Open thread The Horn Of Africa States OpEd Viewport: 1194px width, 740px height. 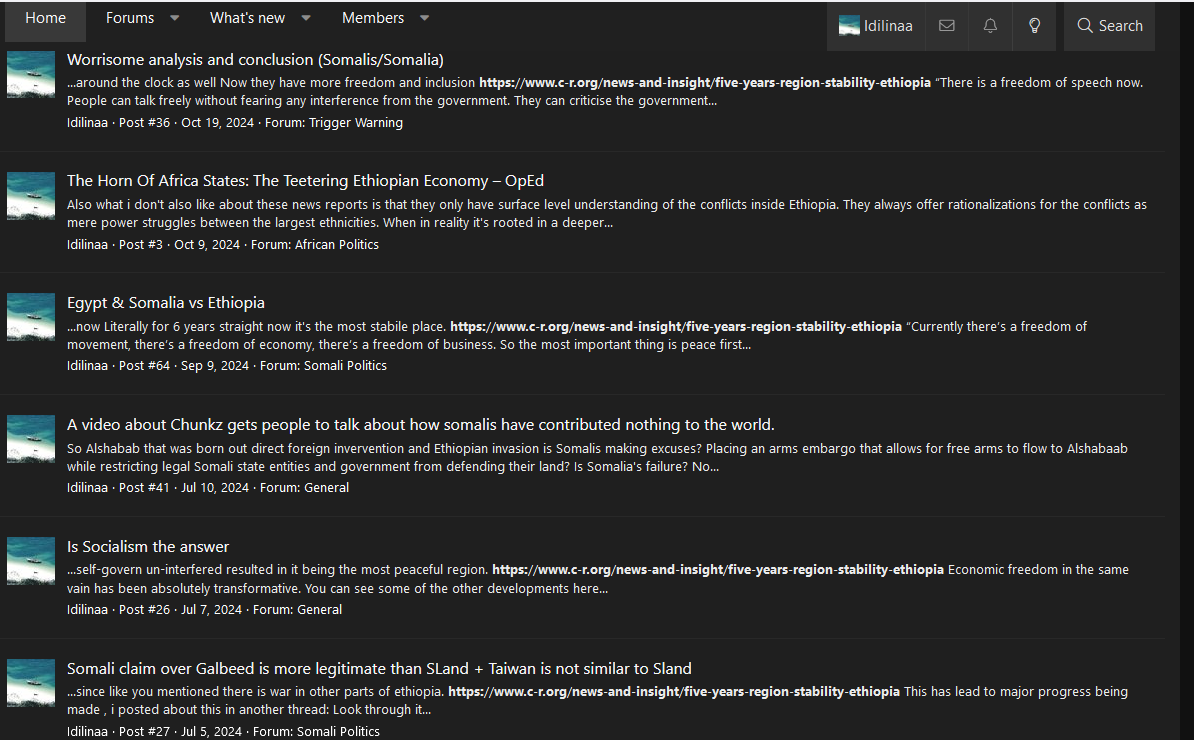(305, 180)
